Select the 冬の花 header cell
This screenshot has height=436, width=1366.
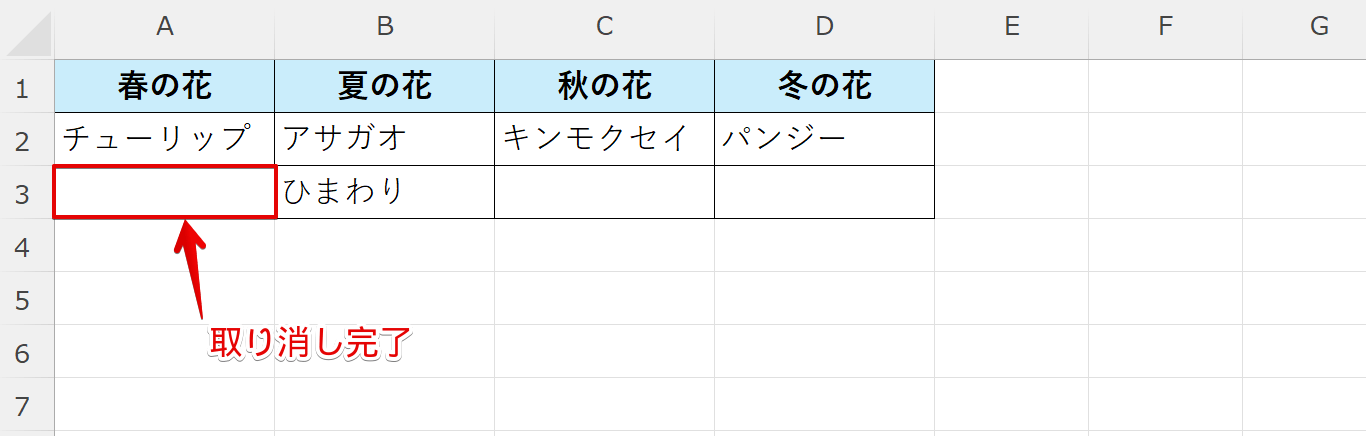(x=824, y=87)
